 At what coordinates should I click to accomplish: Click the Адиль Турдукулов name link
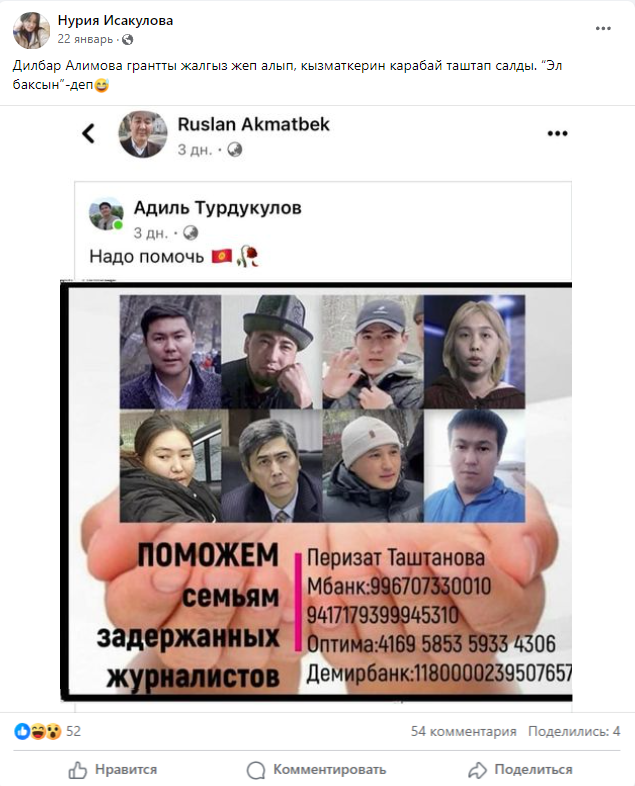click(218, 208)
